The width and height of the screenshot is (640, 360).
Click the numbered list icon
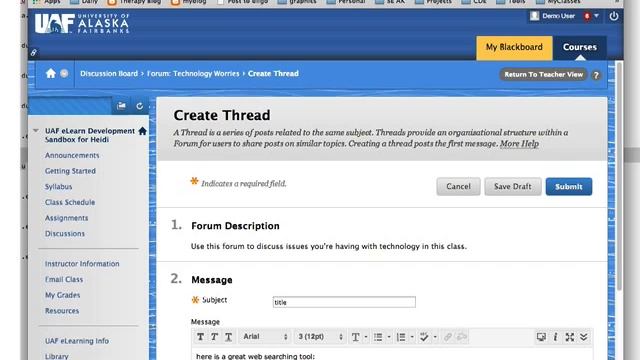pyautogui.click(x=401, y=337)
